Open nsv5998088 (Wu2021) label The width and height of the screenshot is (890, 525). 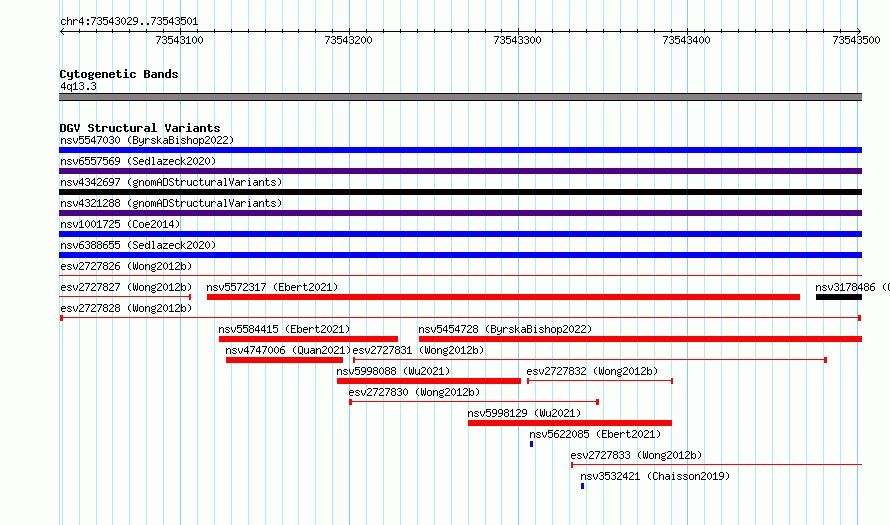pos(393,371)
